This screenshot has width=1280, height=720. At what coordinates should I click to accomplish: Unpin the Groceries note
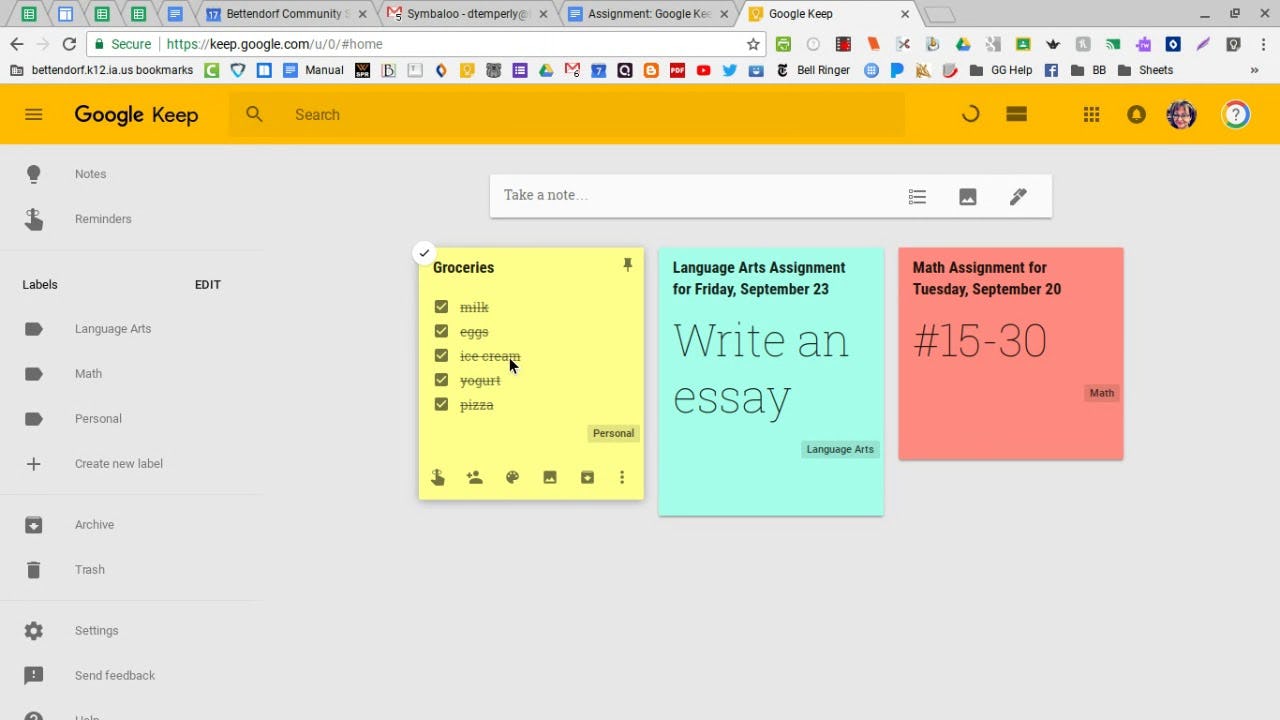(x=628, y=264)
